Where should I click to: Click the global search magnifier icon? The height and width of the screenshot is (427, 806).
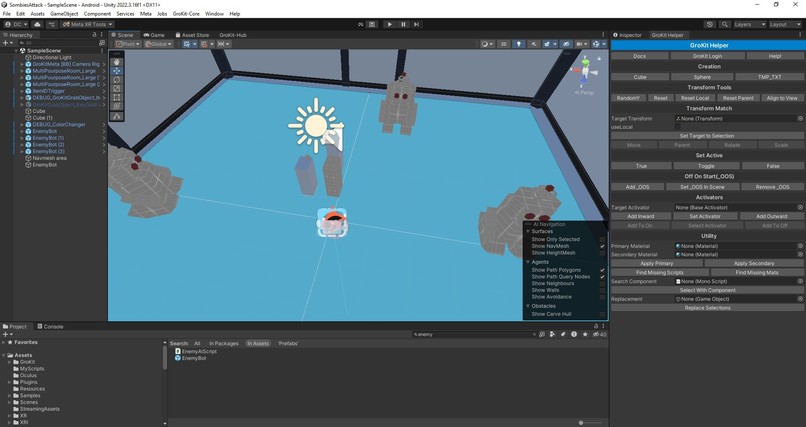(x=725, y=24)
